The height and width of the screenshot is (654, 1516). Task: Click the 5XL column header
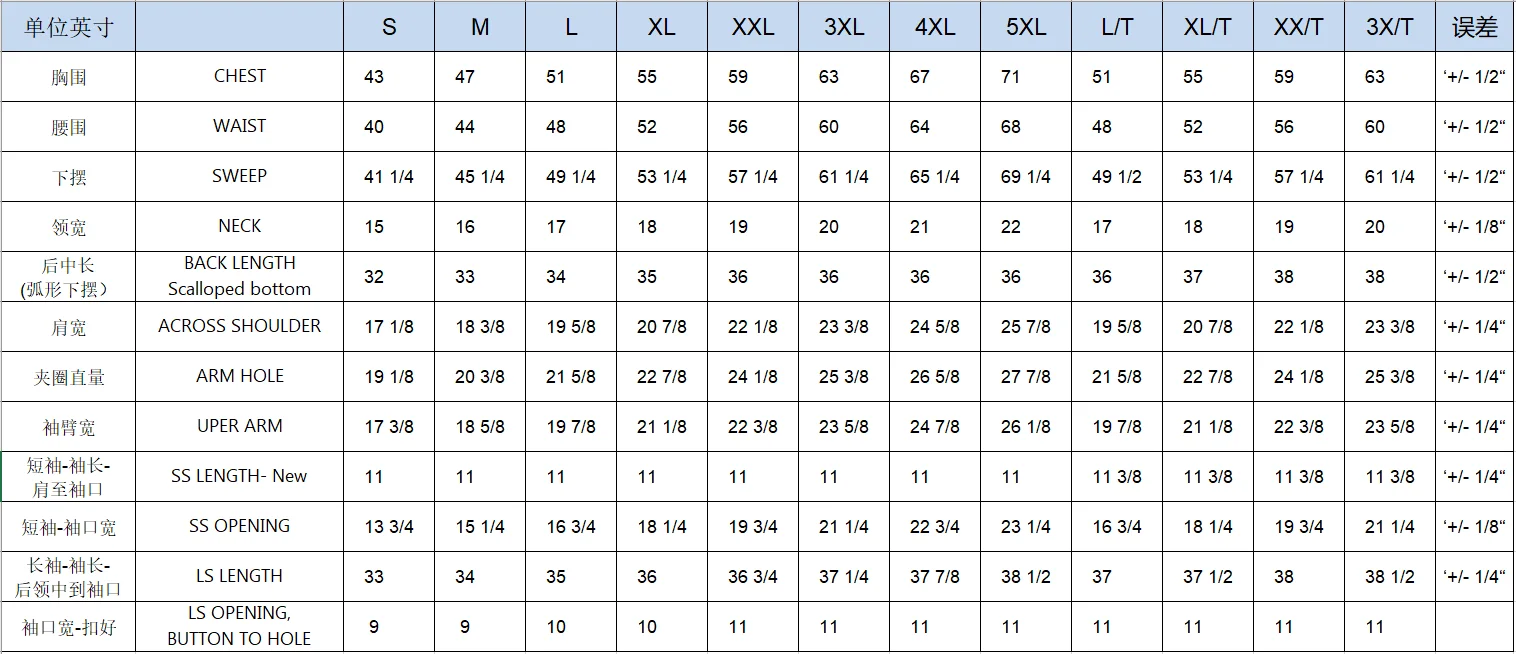tap(1026, 27)
